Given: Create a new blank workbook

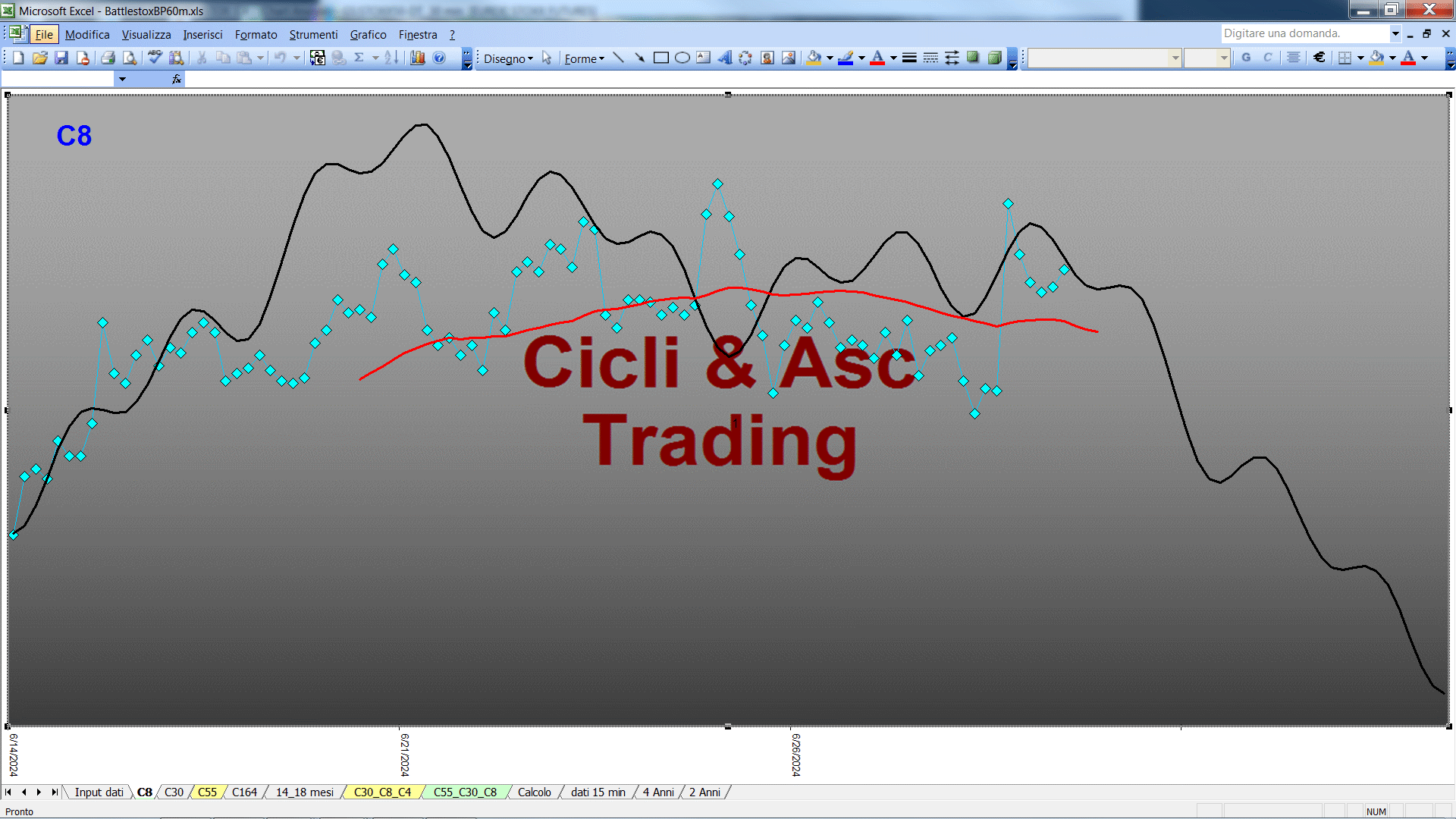Looking at the screenshot, I should pos(18,58).
